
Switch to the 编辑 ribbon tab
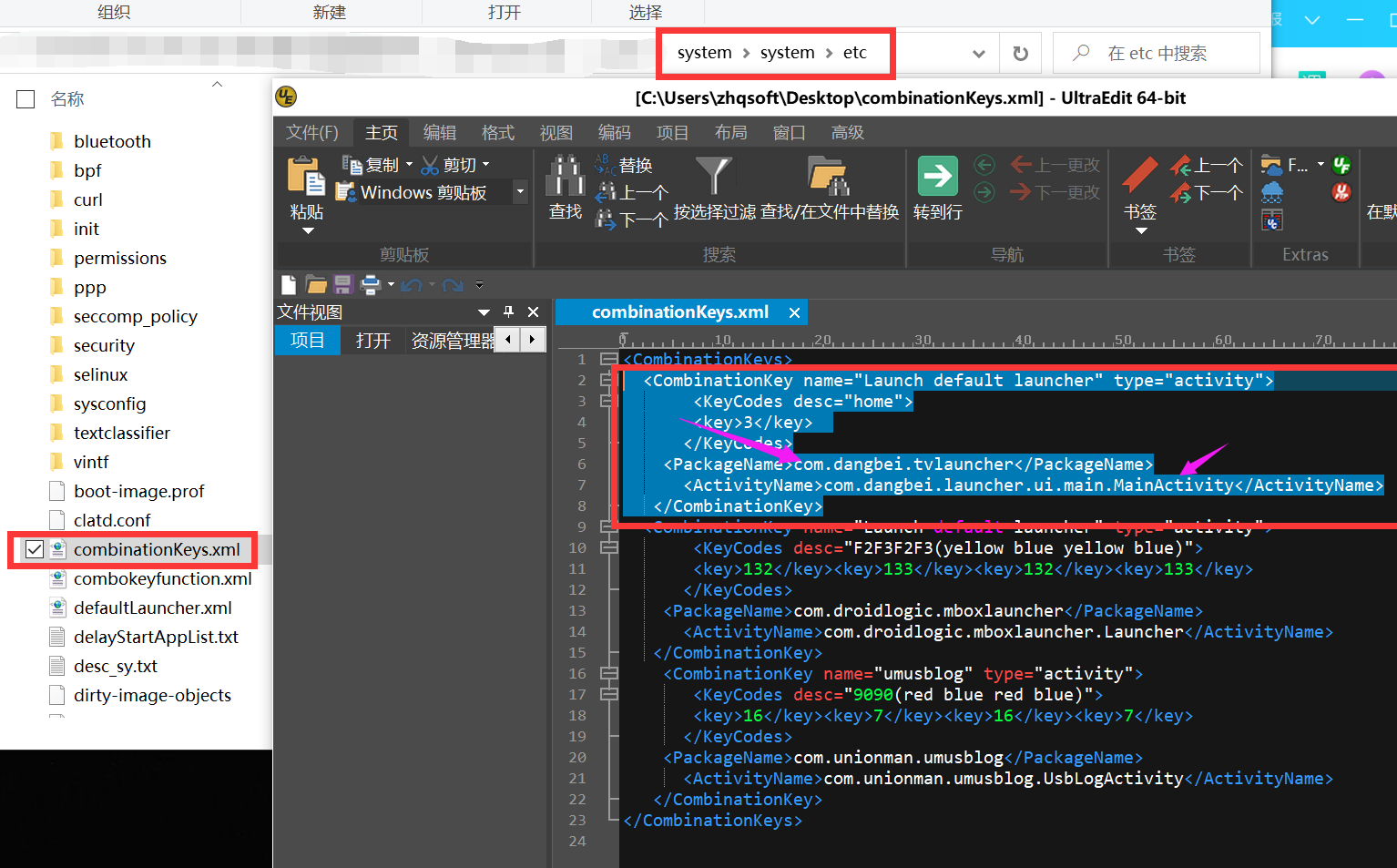[440, 133]
